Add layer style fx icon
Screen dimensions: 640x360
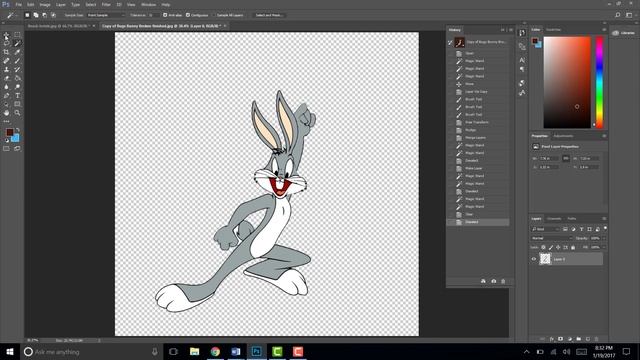pyautogui.click(x=551, y=339)
